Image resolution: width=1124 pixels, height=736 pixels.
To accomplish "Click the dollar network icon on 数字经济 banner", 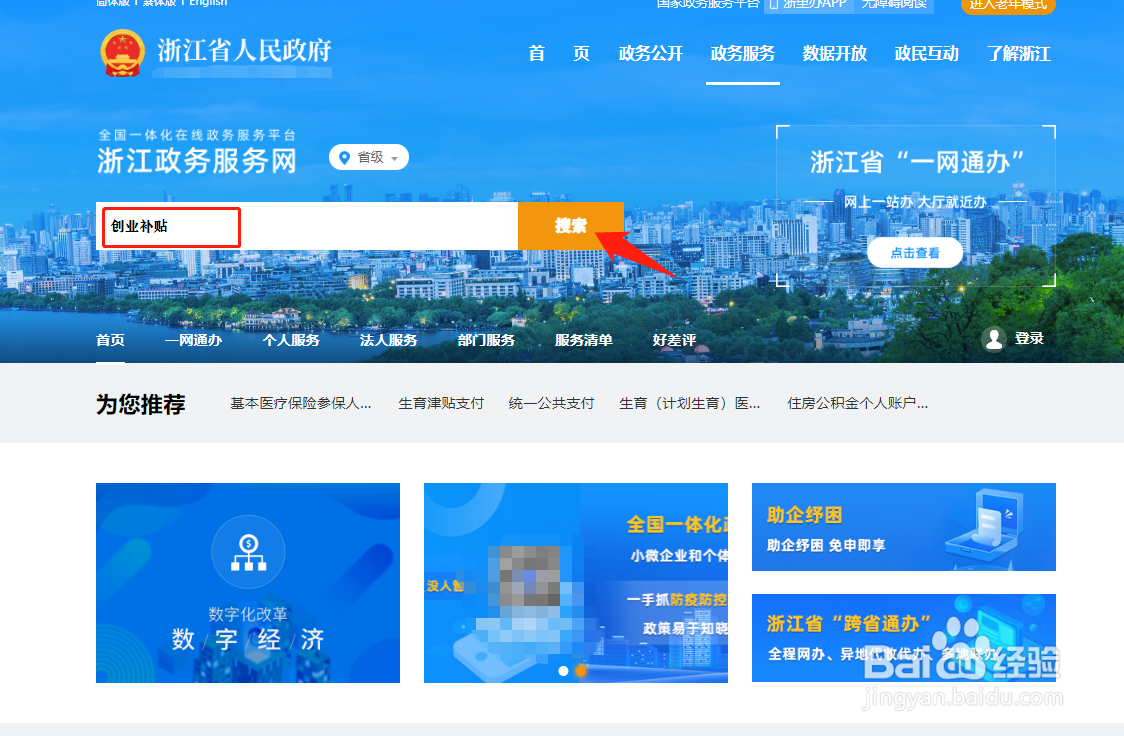I will [x=248, y=552].
